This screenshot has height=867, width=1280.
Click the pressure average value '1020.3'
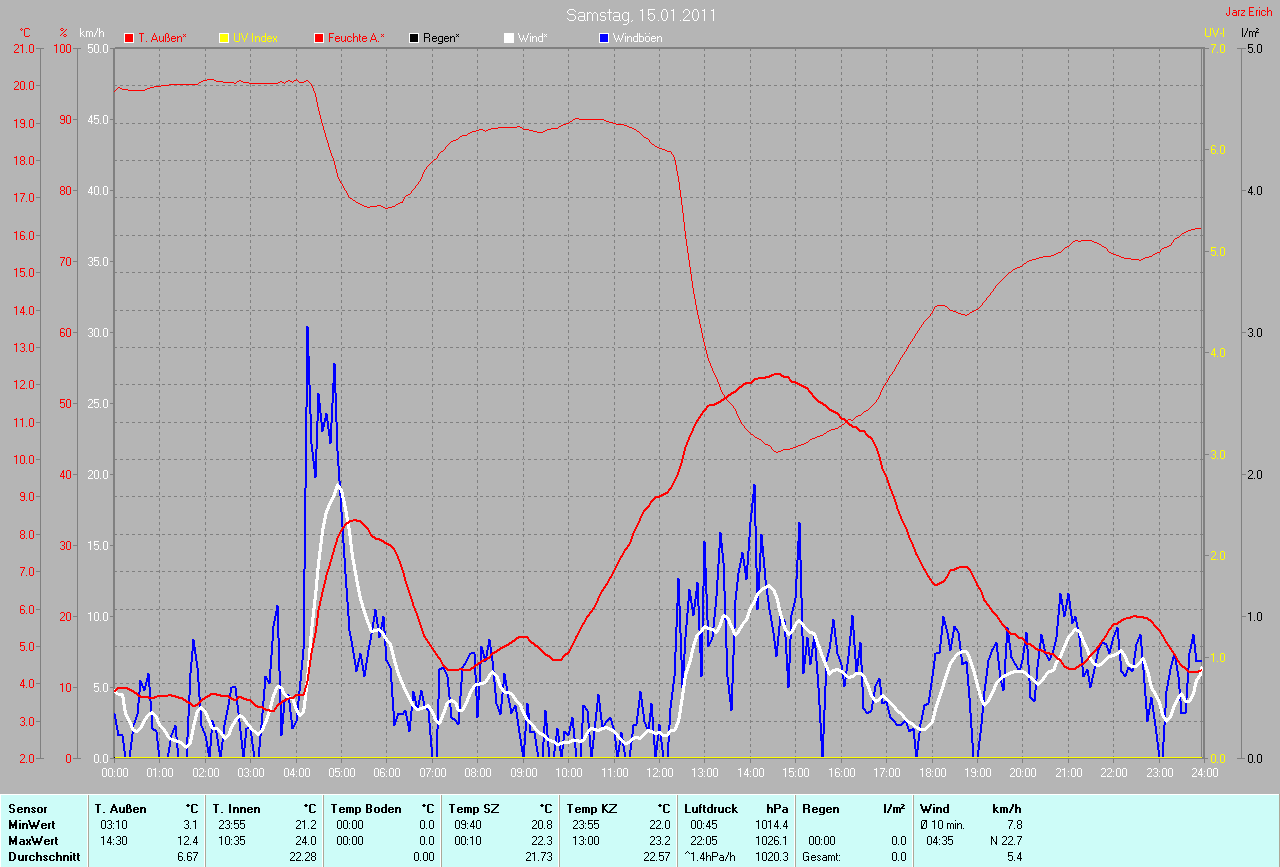(771, 856)
